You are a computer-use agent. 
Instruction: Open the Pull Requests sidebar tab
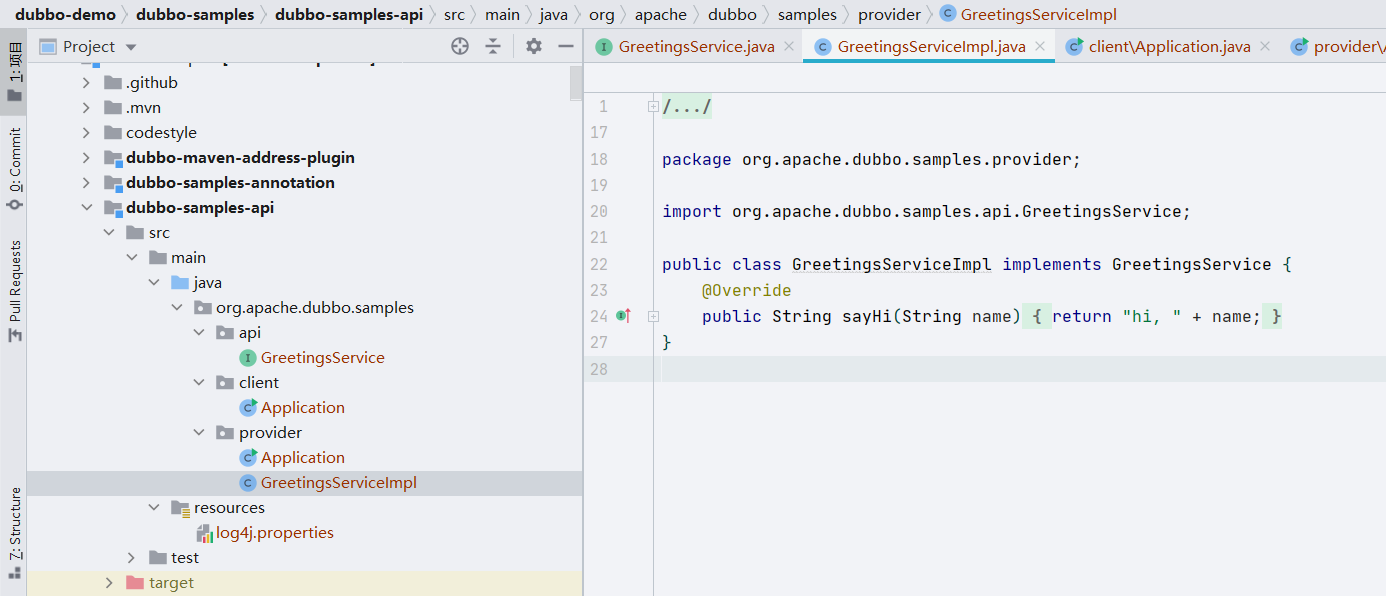tap(14, 292)
